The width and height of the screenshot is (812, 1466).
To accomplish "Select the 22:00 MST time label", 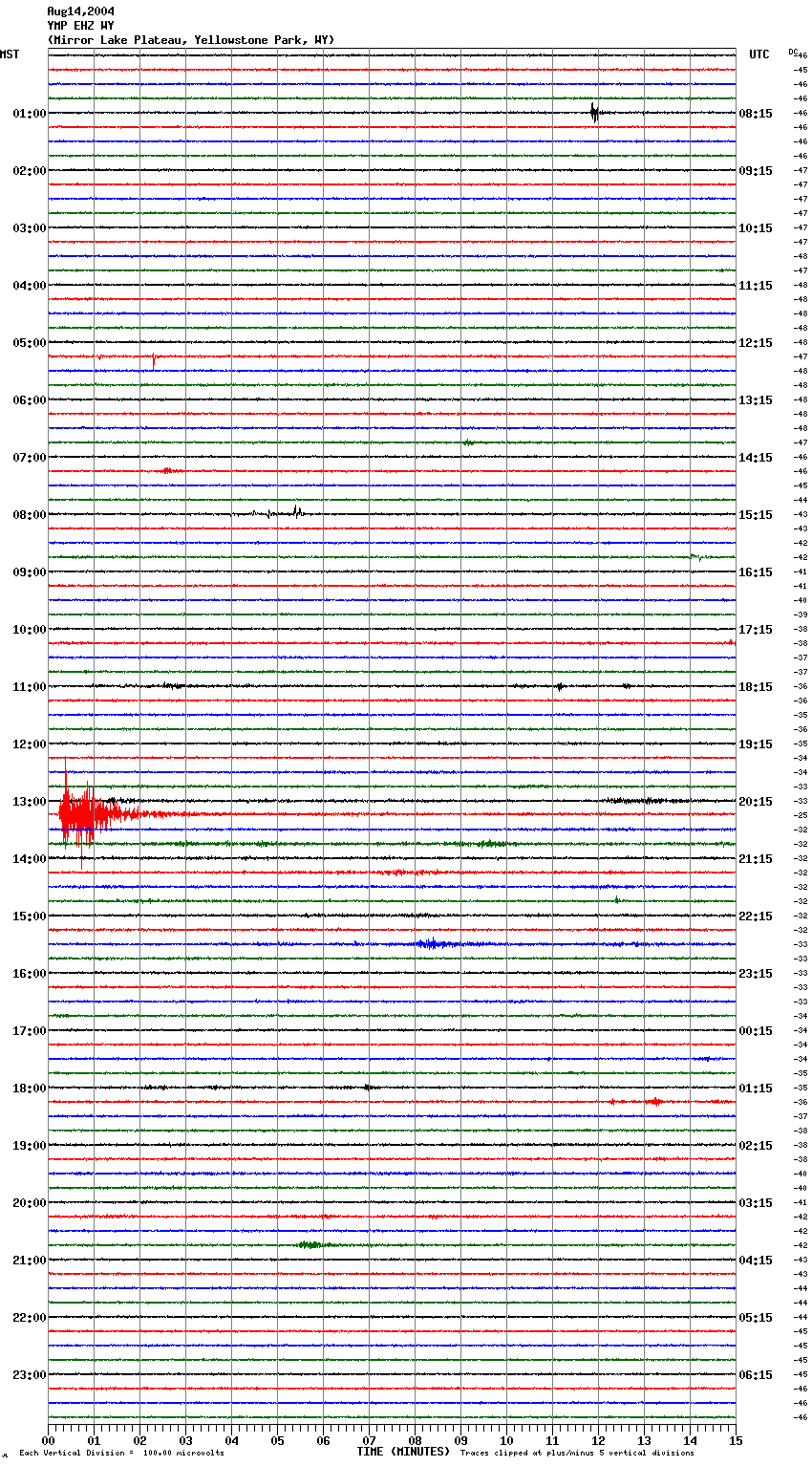I will 30,1318.
